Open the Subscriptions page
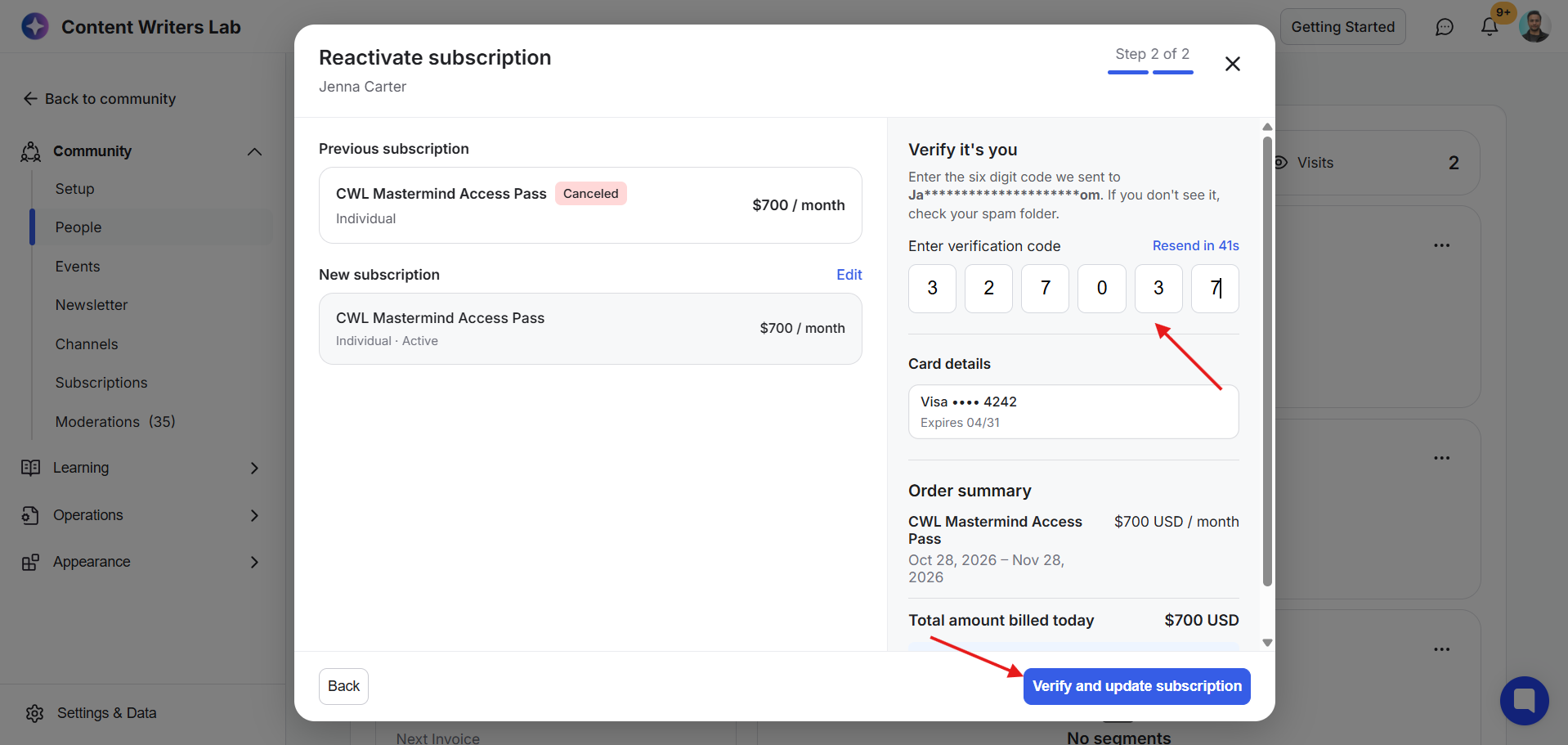 pyautogui.click(x=101, y=383)
